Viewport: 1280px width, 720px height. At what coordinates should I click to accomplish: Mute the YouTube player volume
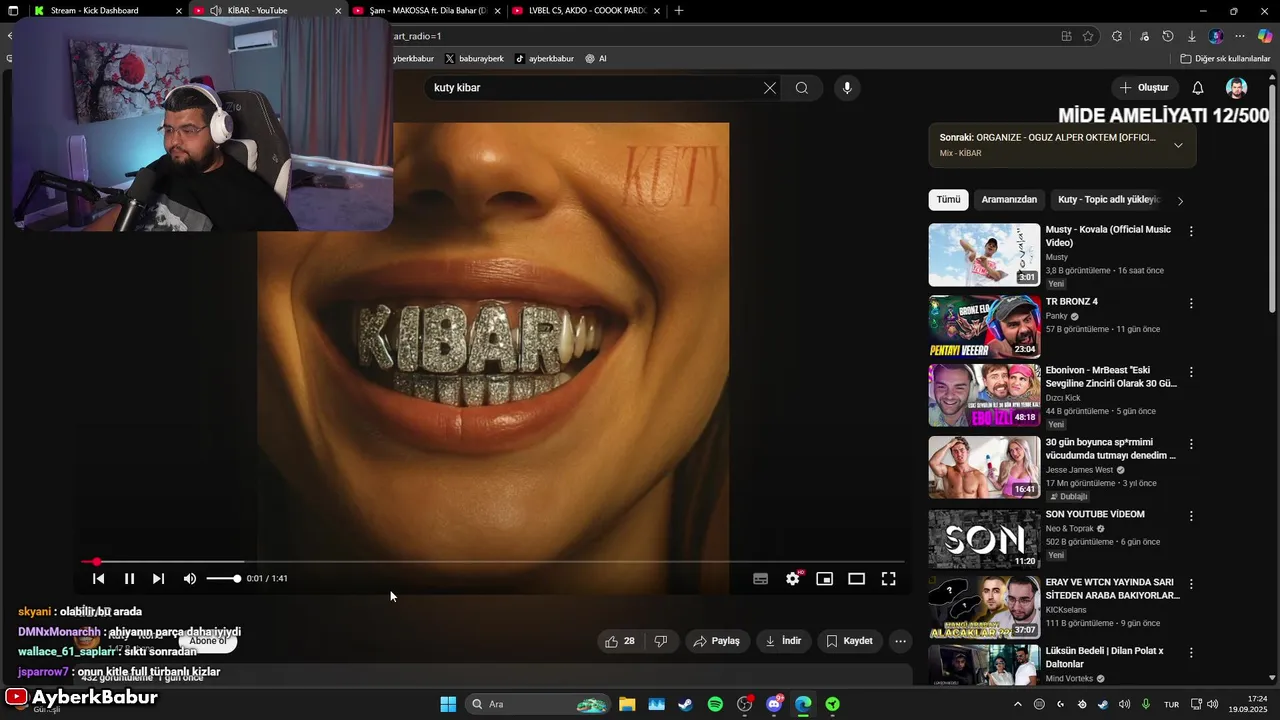click(190, 578)
